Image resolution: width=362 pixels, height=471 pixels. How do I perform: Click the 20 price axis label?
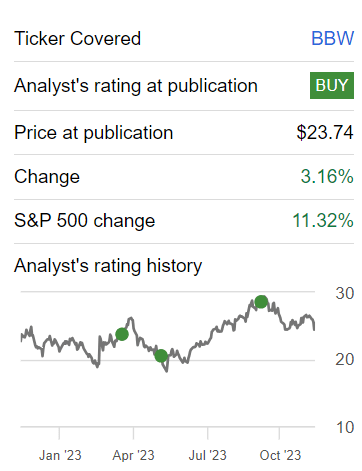click(x=345, y=360)
